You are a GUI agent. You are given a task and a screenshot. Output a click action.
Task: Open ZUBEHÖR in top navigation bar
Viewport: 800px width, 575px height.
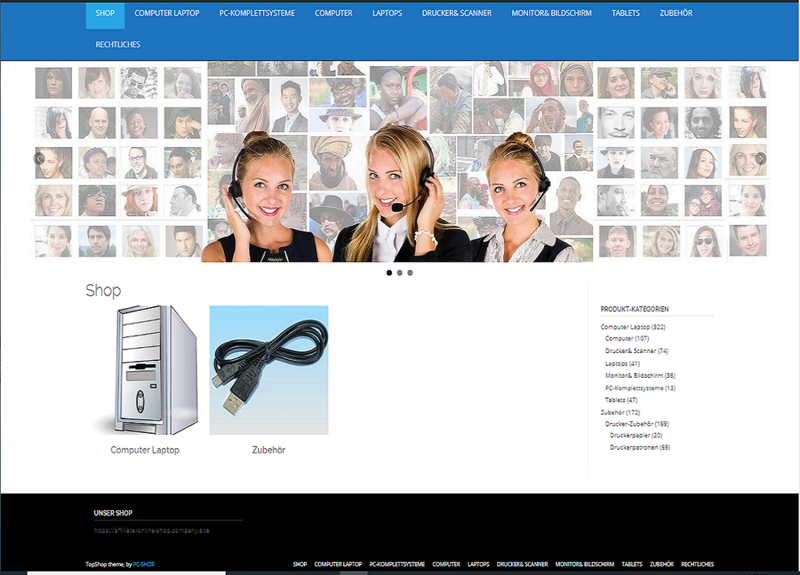(x=676, y=13)
